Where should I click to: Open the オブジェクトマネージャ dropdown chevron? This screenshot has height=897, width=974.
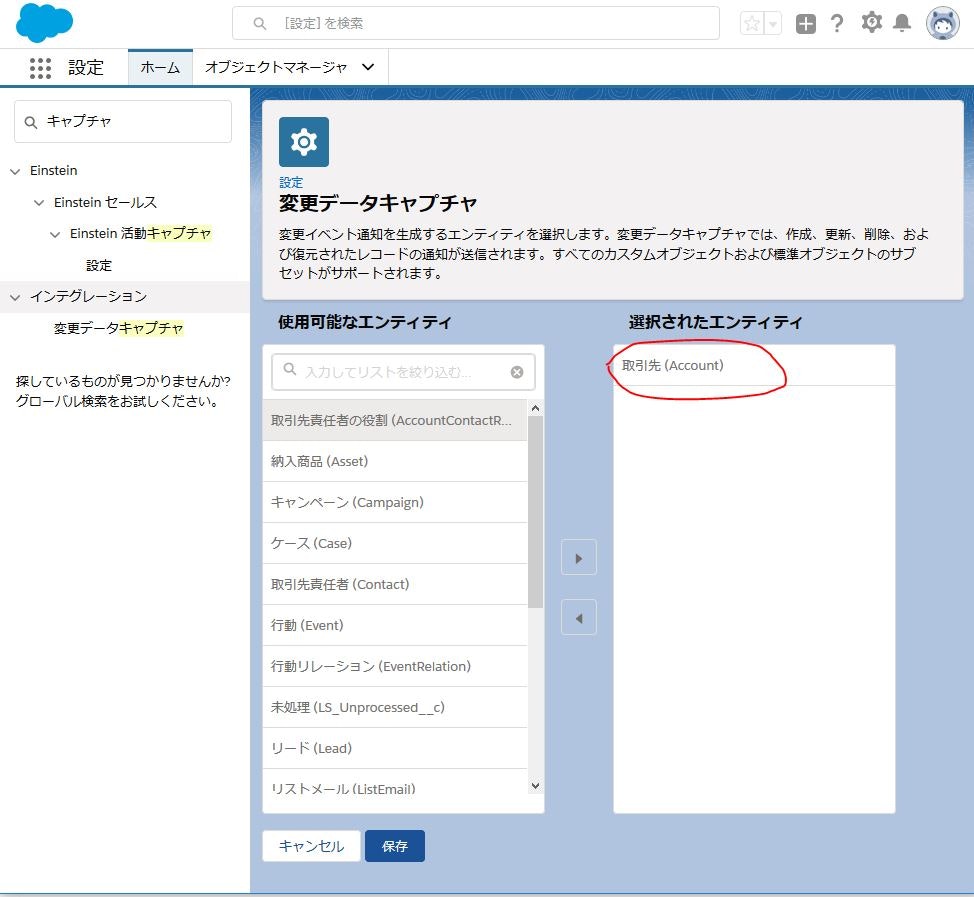pos(367,67)
